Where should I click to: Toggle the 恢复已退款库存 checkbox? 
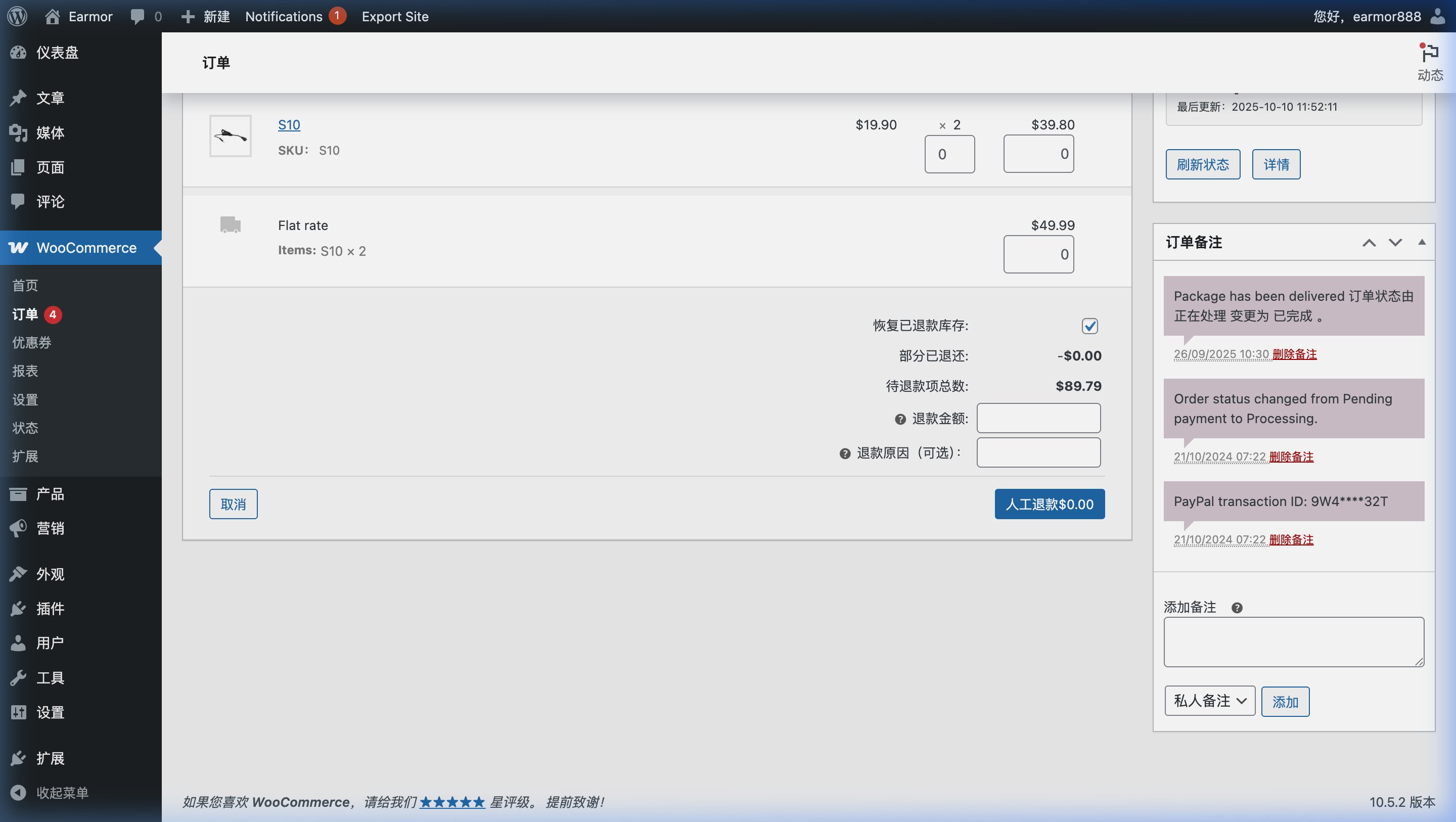pyautogui.click(x=1090, y=326)
